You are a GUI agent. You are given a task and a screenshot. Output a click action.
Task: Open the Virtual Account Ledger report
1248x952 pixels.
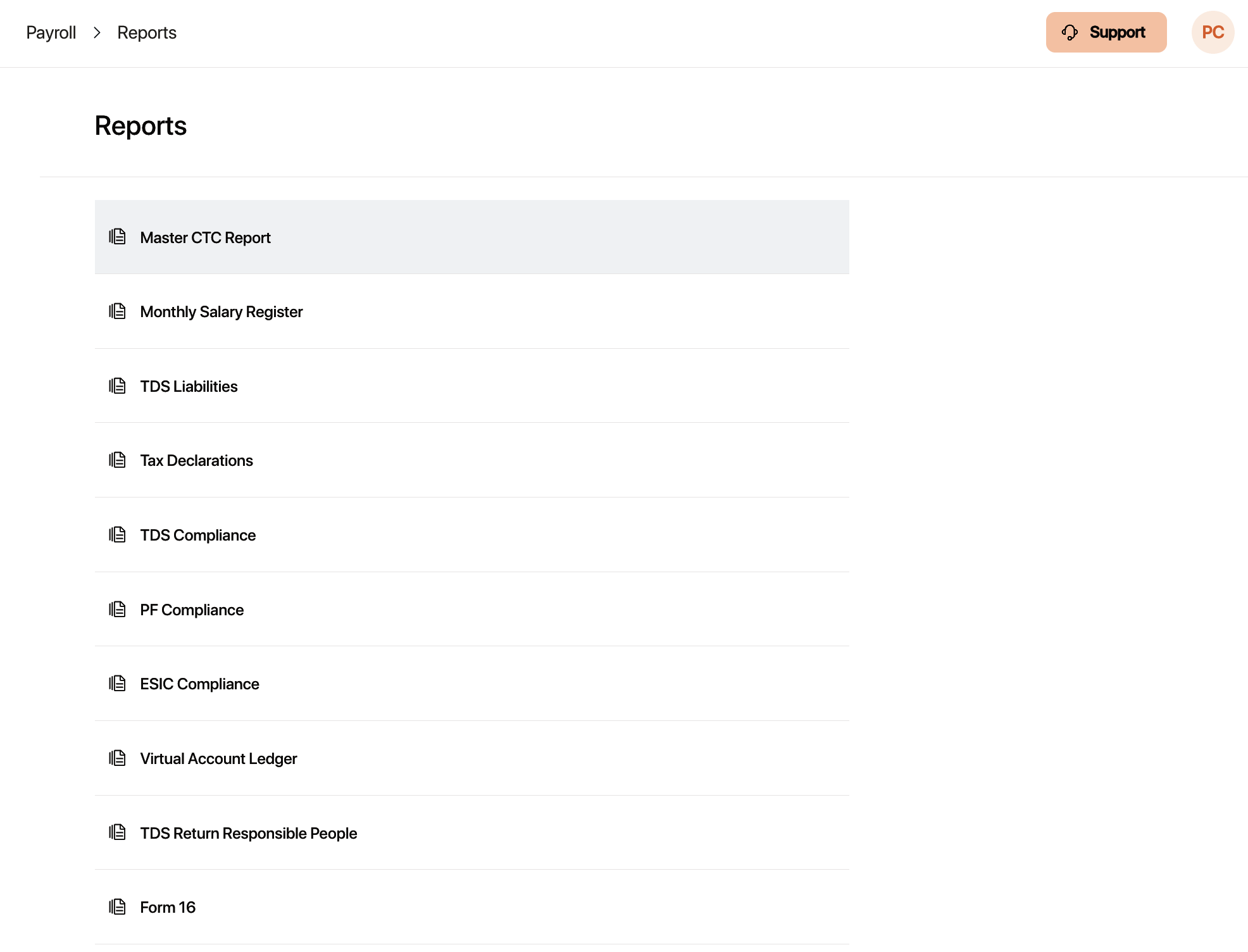pos(218,759)
